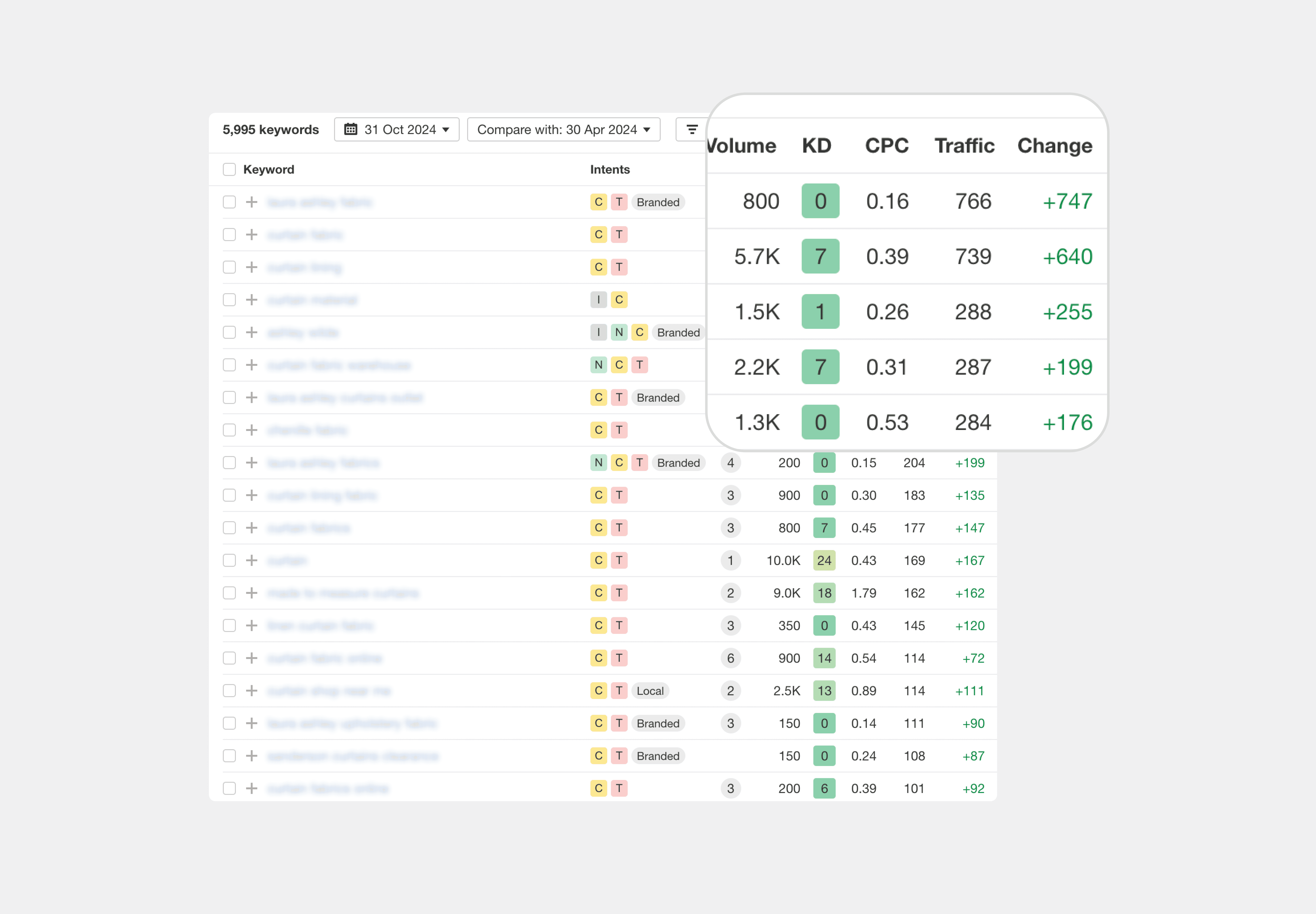This screenshot has width=1316, height=914.
Task: Click the 5,995 keywords count label
Action: pyautogui.click(x=271, y=129)
